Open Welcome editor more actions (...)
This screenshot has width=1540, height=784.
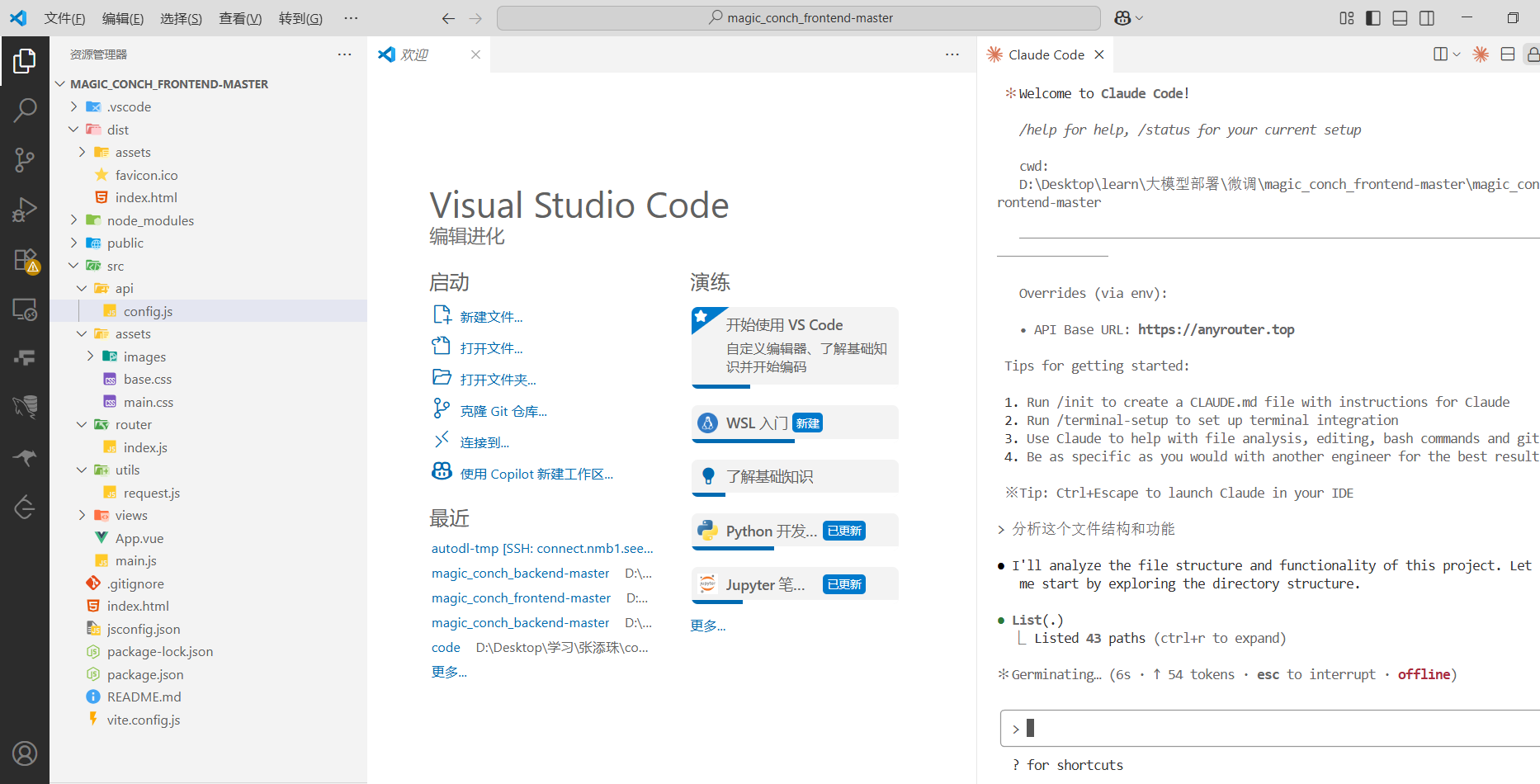[952, 54]
